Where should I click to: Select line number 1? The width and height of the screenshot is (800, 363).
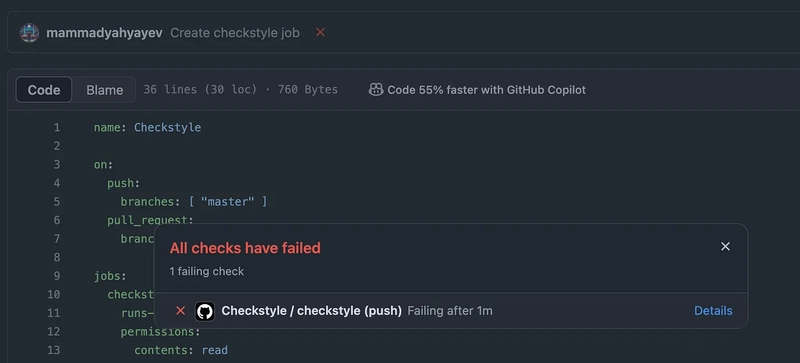pos(57,127)
